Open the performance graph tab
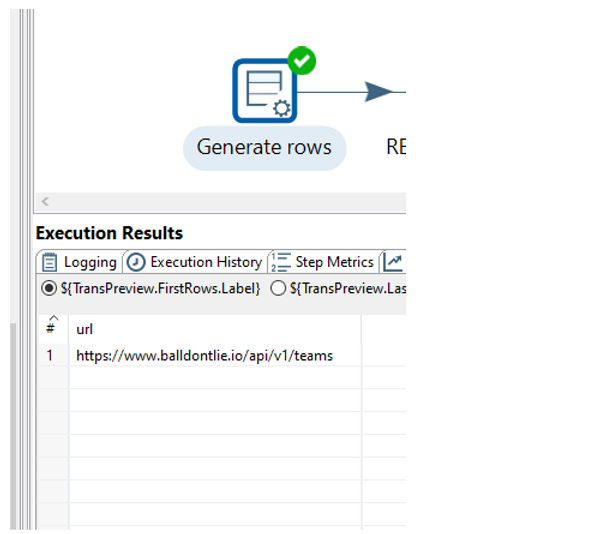Image resolution: width=594 pixels, height=534 pixels. click(393, 262)
